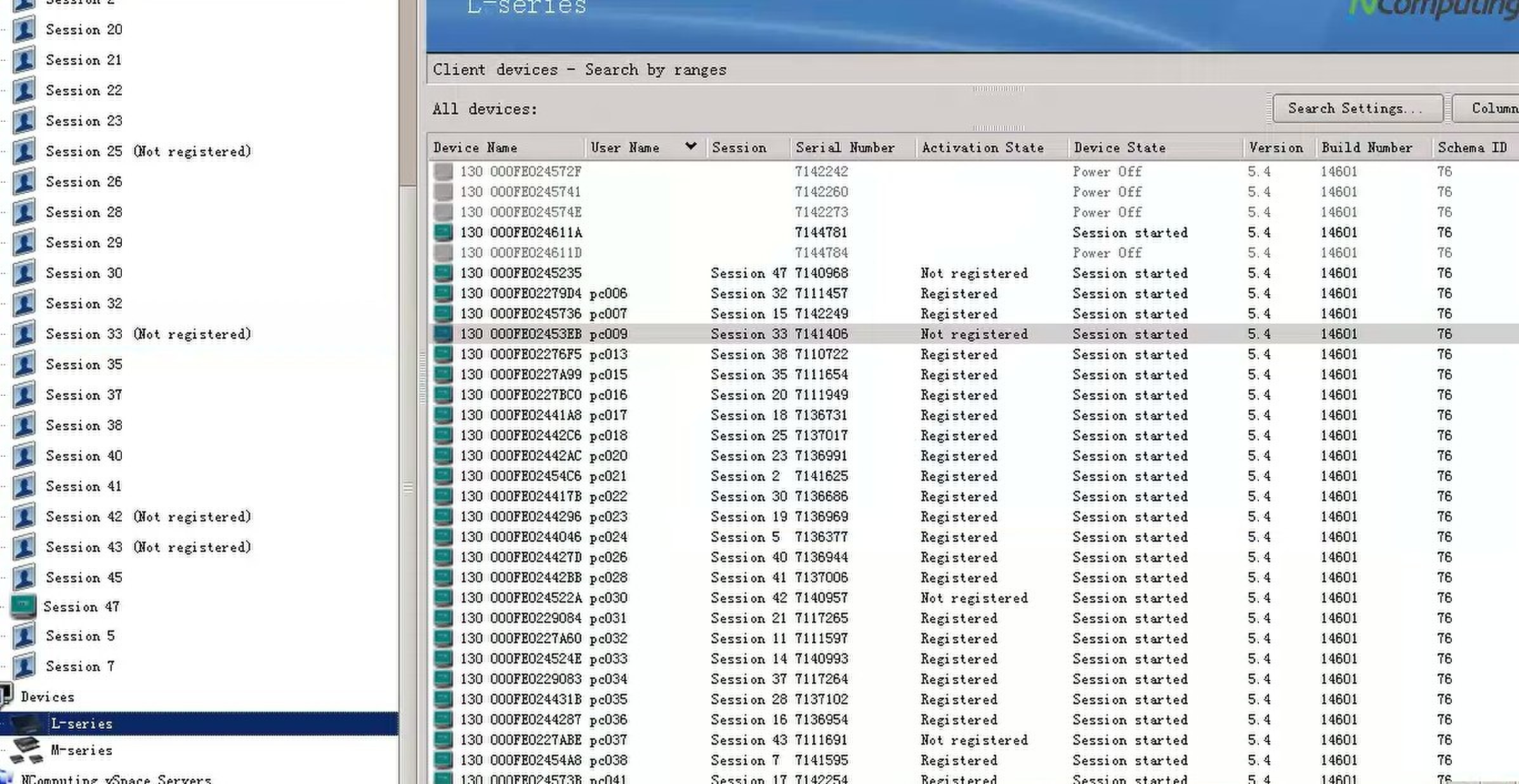The image size is (1519, 784).
Task: Click the grey powered-off icon for device 000FE024572F
Action: (x=443, y=171)
